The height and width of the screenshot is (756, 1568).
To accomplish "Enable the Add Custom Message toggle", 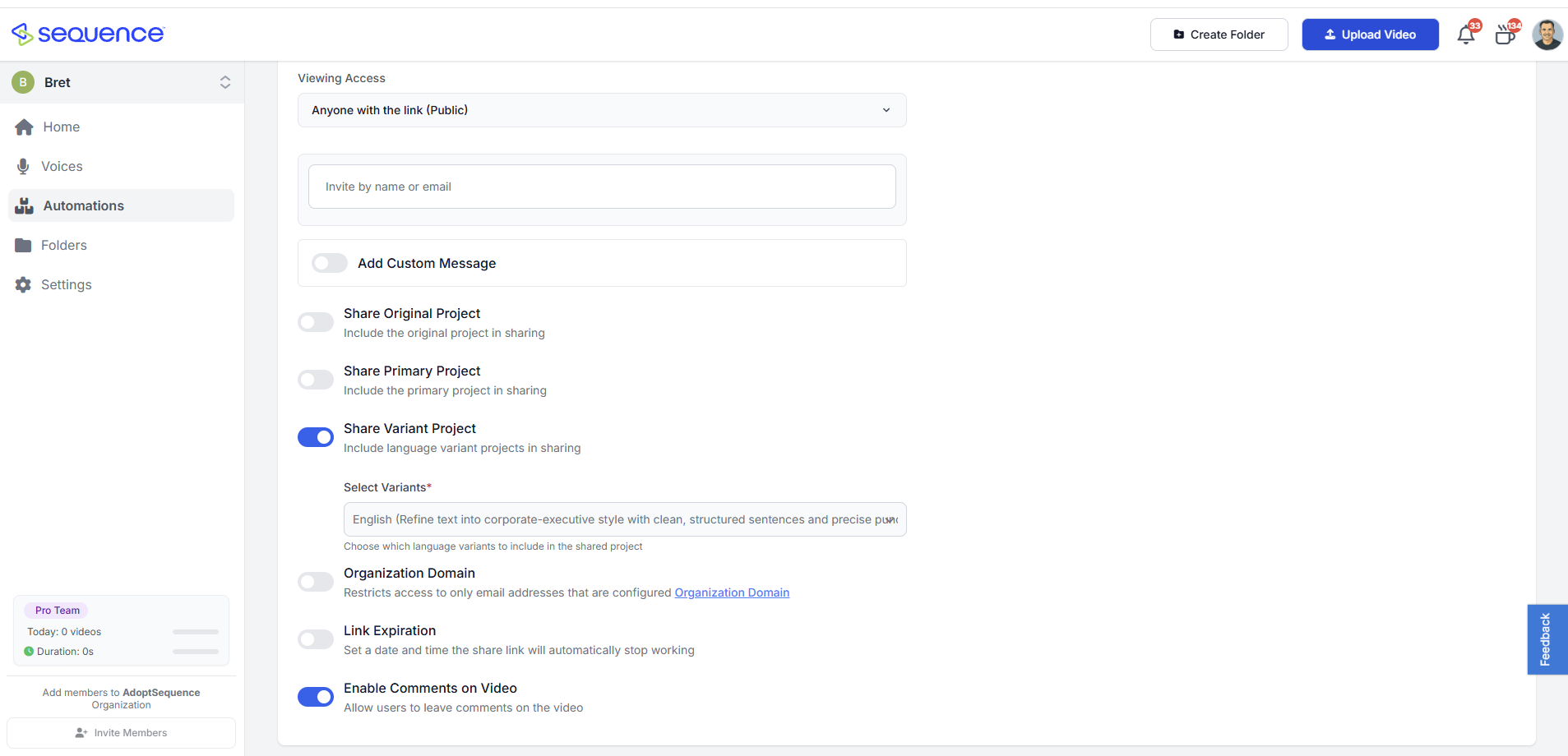I will tap(329, 263).
